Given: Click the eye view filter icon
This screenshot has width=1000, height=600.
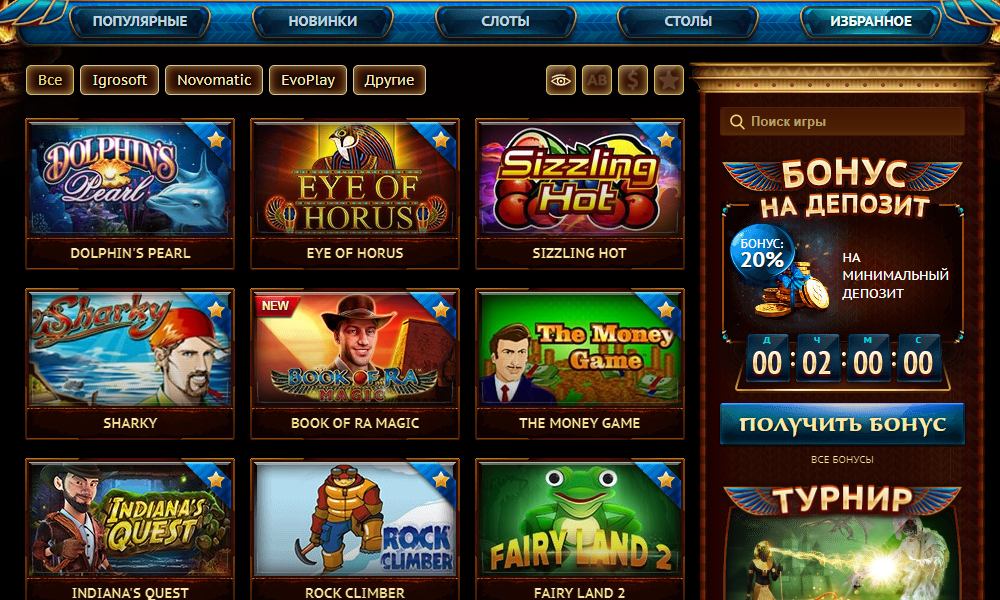Looking at the screenshot, I should pos(561,80).
